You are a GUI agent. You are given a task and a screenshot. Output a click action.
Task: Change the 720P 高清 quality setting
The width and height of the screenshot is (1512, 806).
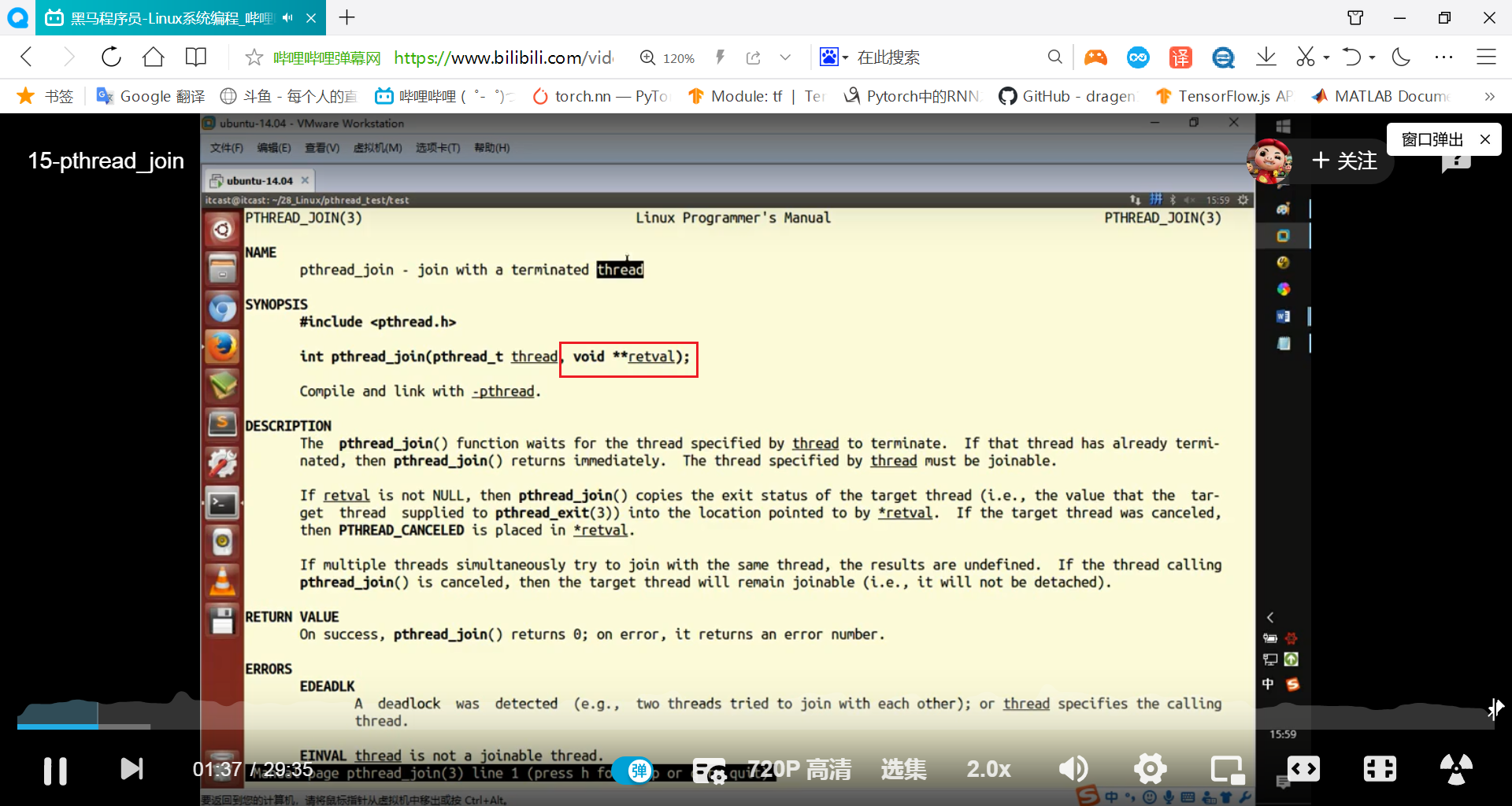pos(799,769)
